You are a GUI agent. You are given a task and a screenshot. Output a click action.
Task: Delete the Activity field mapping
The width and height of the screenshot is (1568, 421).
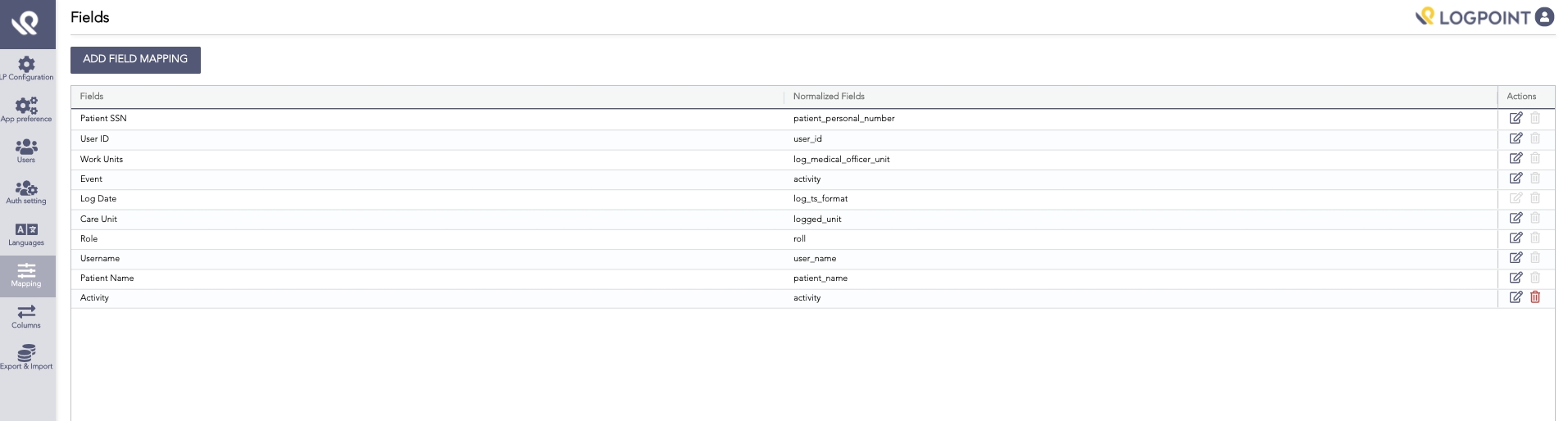(x=1535, y=297)
